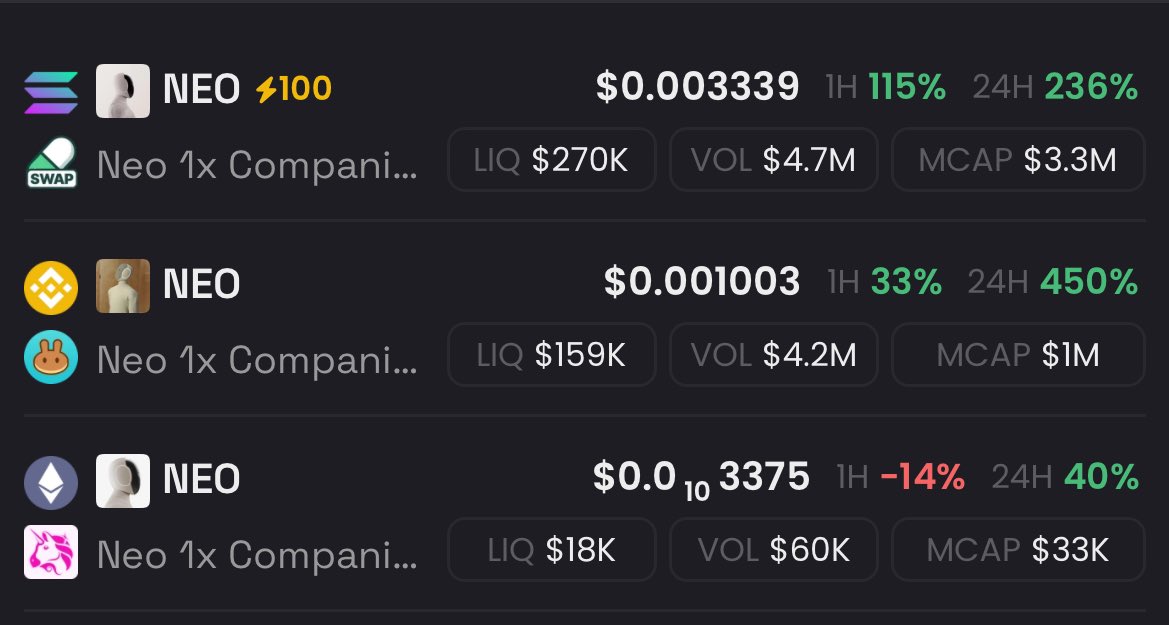Click the MCAP $1M pill
This screenshot has width=1169, height=625.
pos(1018,355)
